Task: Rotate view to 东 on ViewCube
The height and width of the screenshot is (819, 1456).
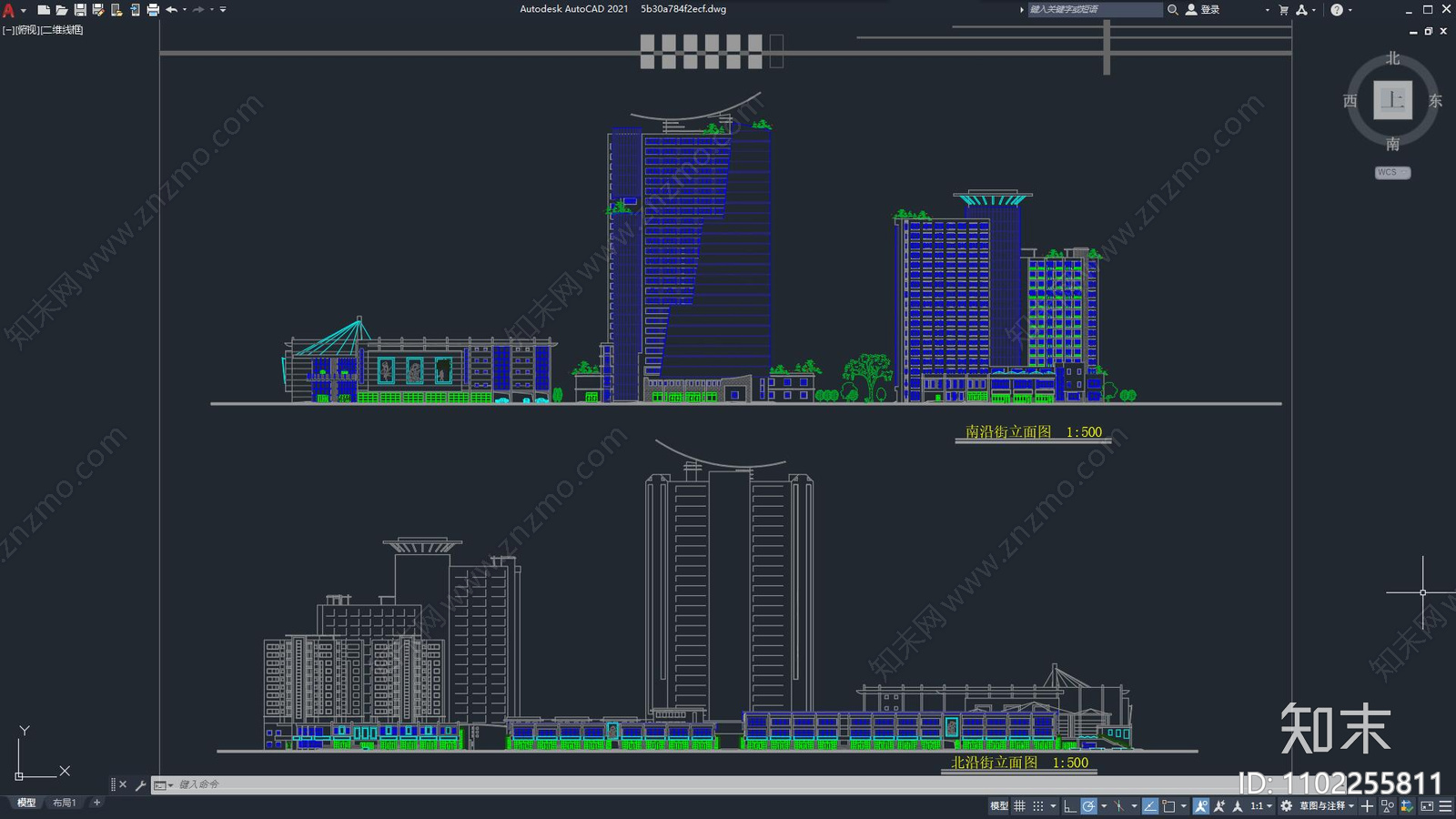Action: [x=1435, y=101]
